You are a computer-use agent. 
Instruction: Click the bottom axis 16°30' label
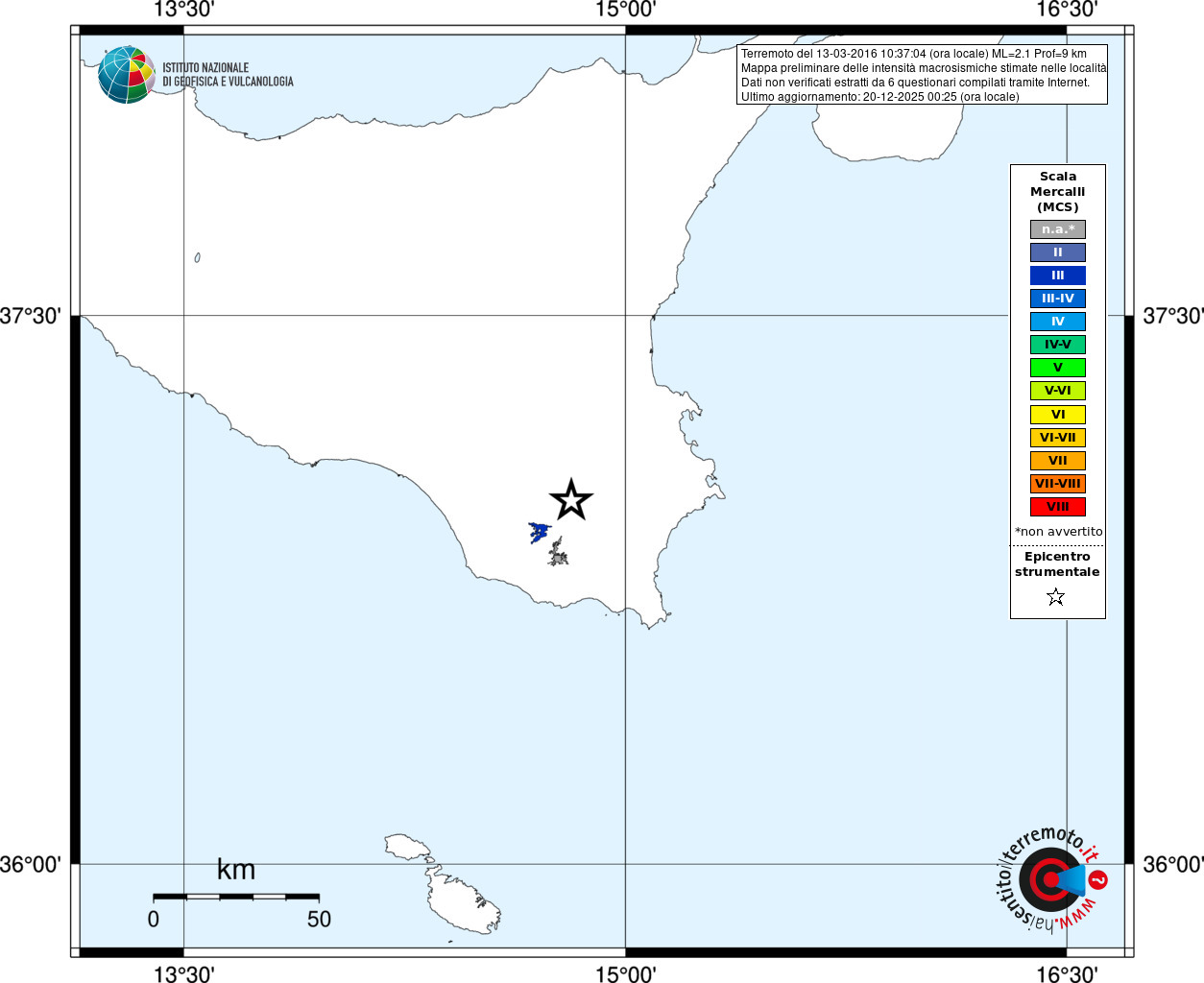point(1067,973)
